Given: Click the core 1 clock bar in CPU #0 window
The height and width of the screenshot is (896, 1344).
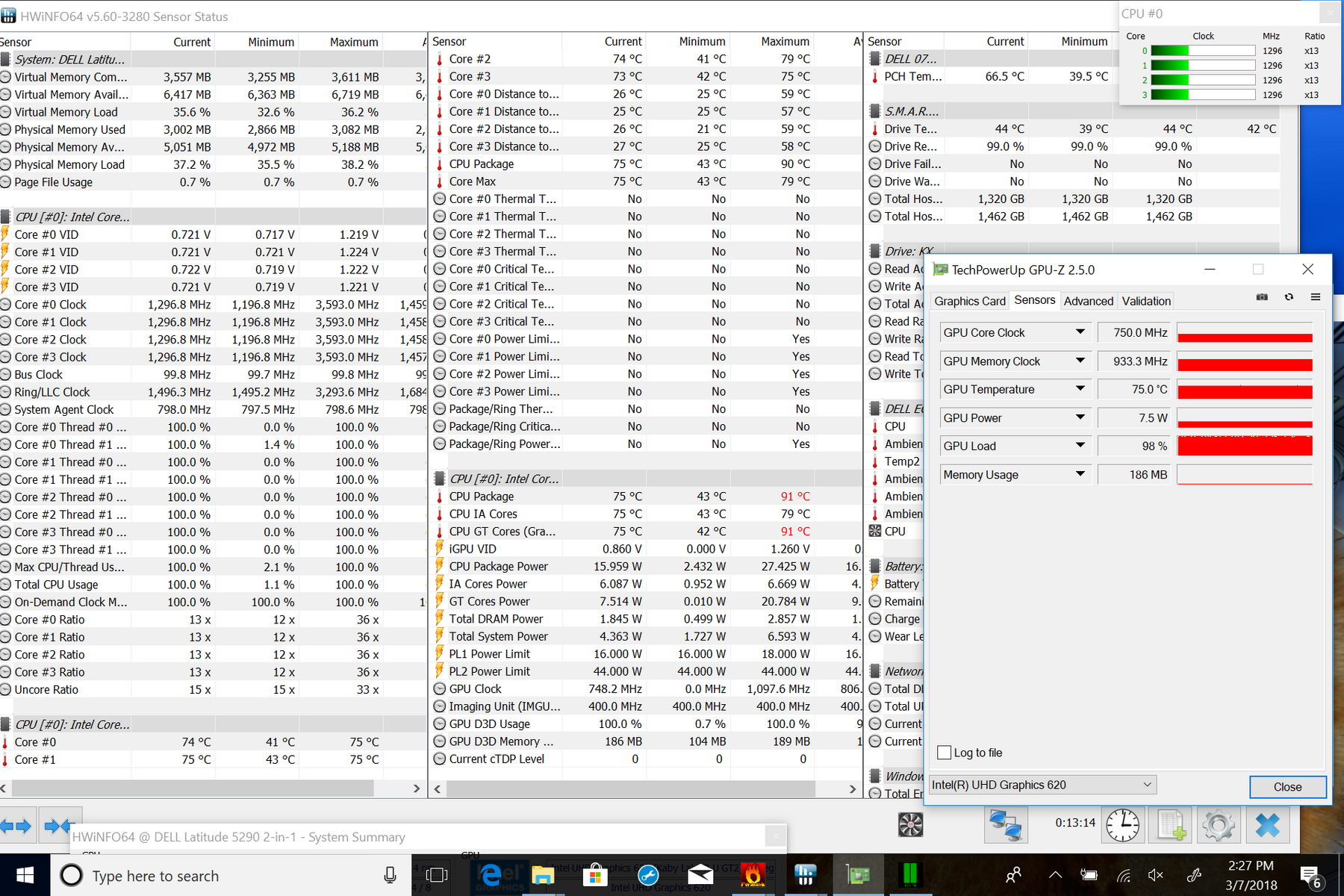Looking at the screenshot, I should [x=1203, y=66].
